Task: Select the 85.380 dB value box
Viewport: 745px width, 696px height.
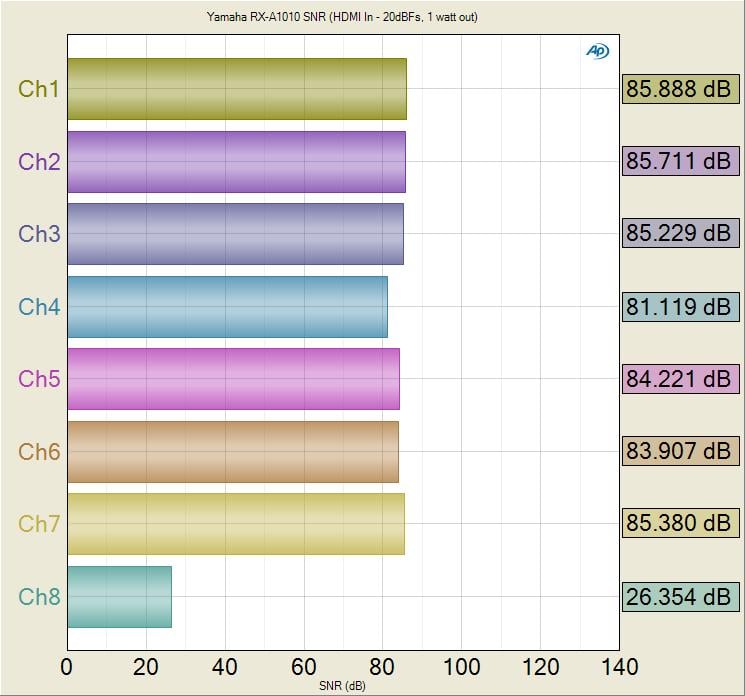Action: tap(680, 524)
